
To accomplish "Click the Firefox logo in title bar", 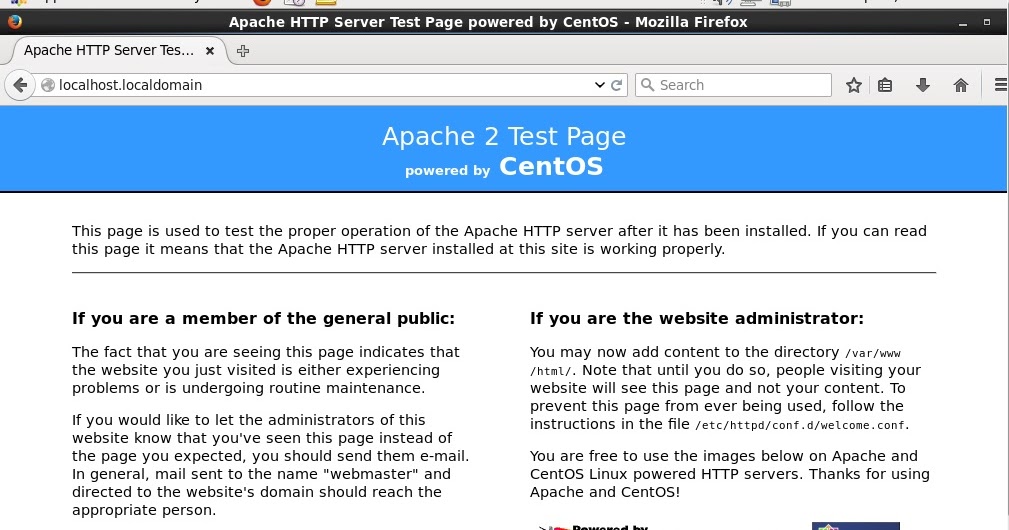I will [15, 22].
